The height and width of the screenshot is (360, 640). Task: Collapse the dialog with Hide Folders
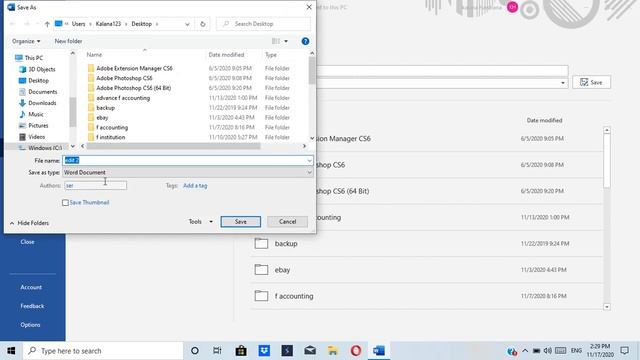29,223
